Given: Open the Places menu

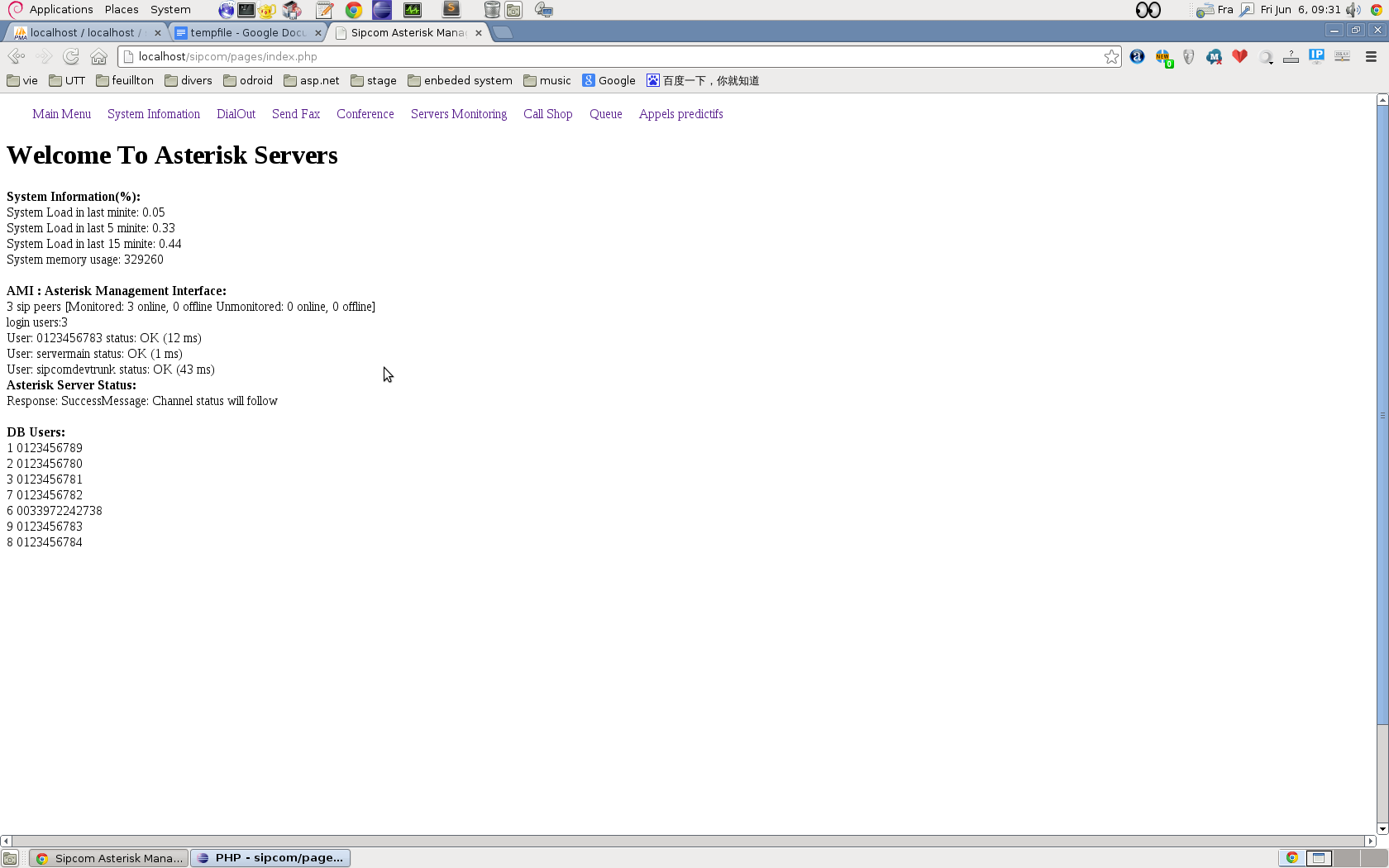Looking at the screenshot, I should click(x=122, y=10).
